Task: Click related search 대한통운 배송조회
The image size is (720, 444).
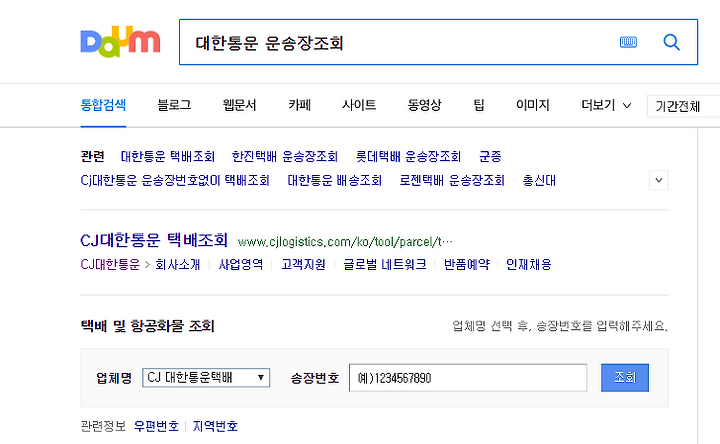Action: click(x=335, y=180)
